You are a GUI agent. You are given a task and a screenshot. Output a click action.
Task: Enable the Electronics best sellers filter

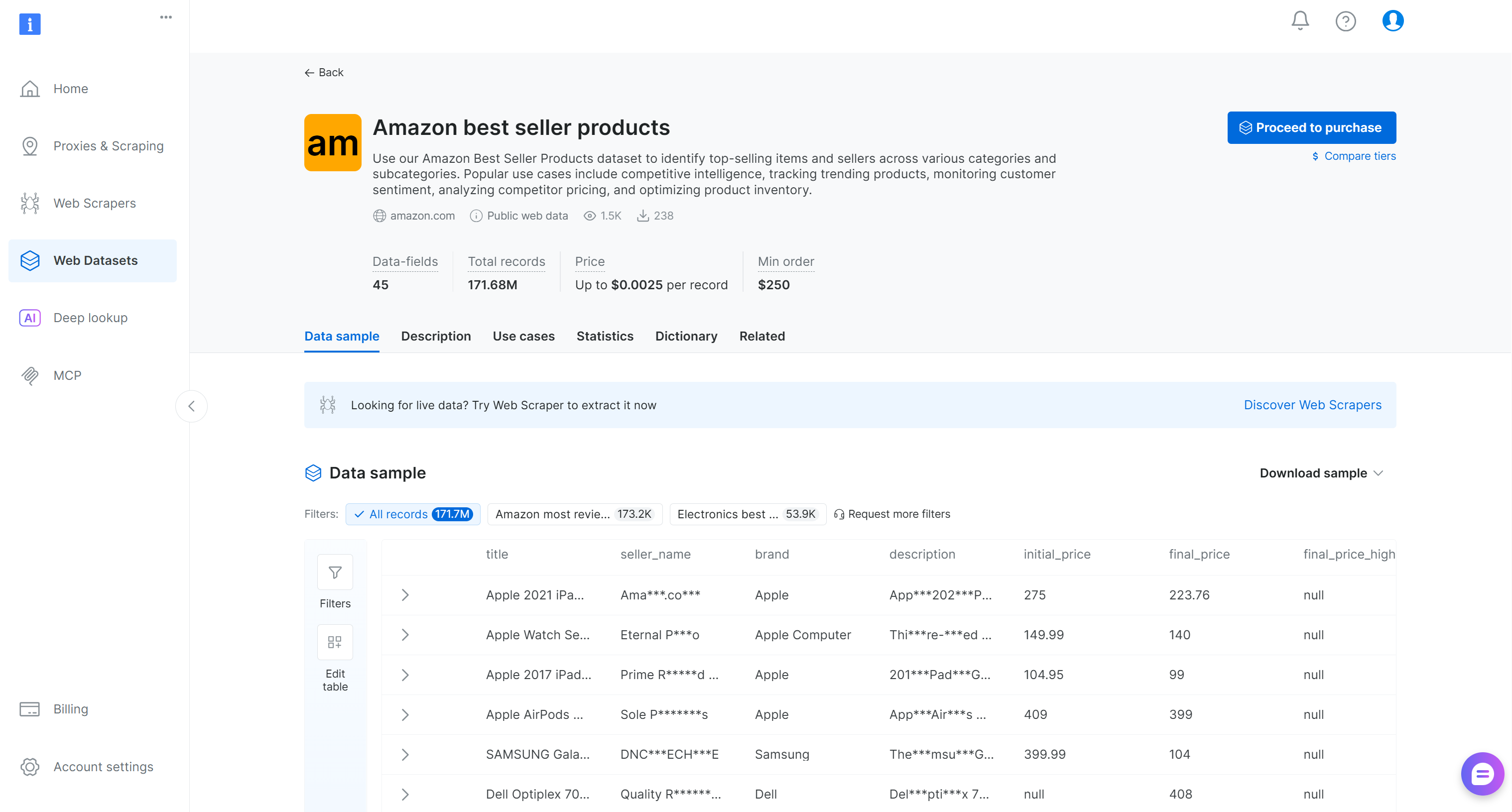point(747,514)
